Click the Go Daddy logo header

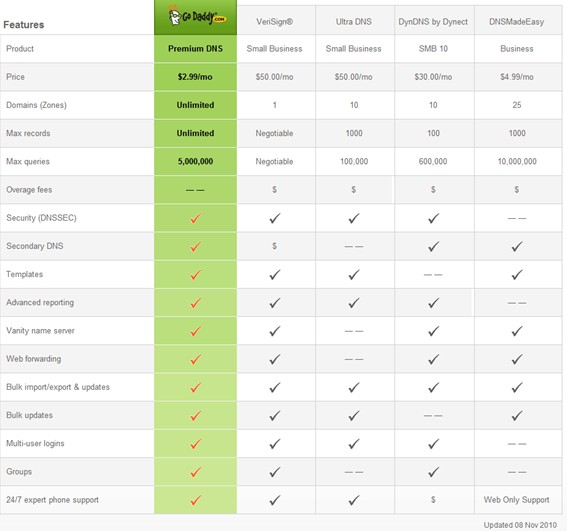click(195, 17)
